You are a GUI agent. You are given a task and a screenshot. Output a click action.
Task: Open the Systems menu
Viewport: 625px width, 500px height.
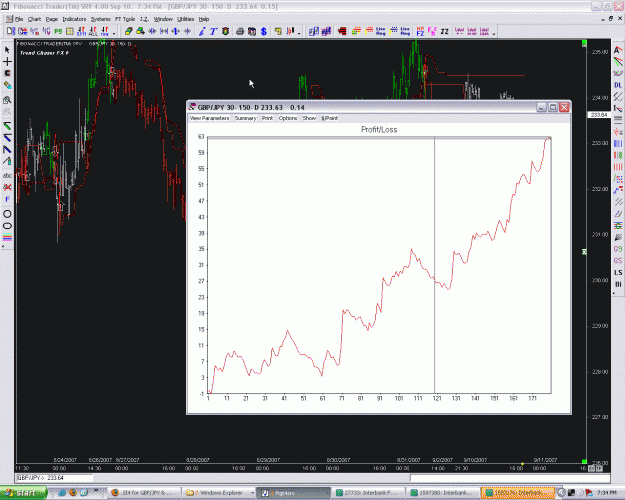100,19
